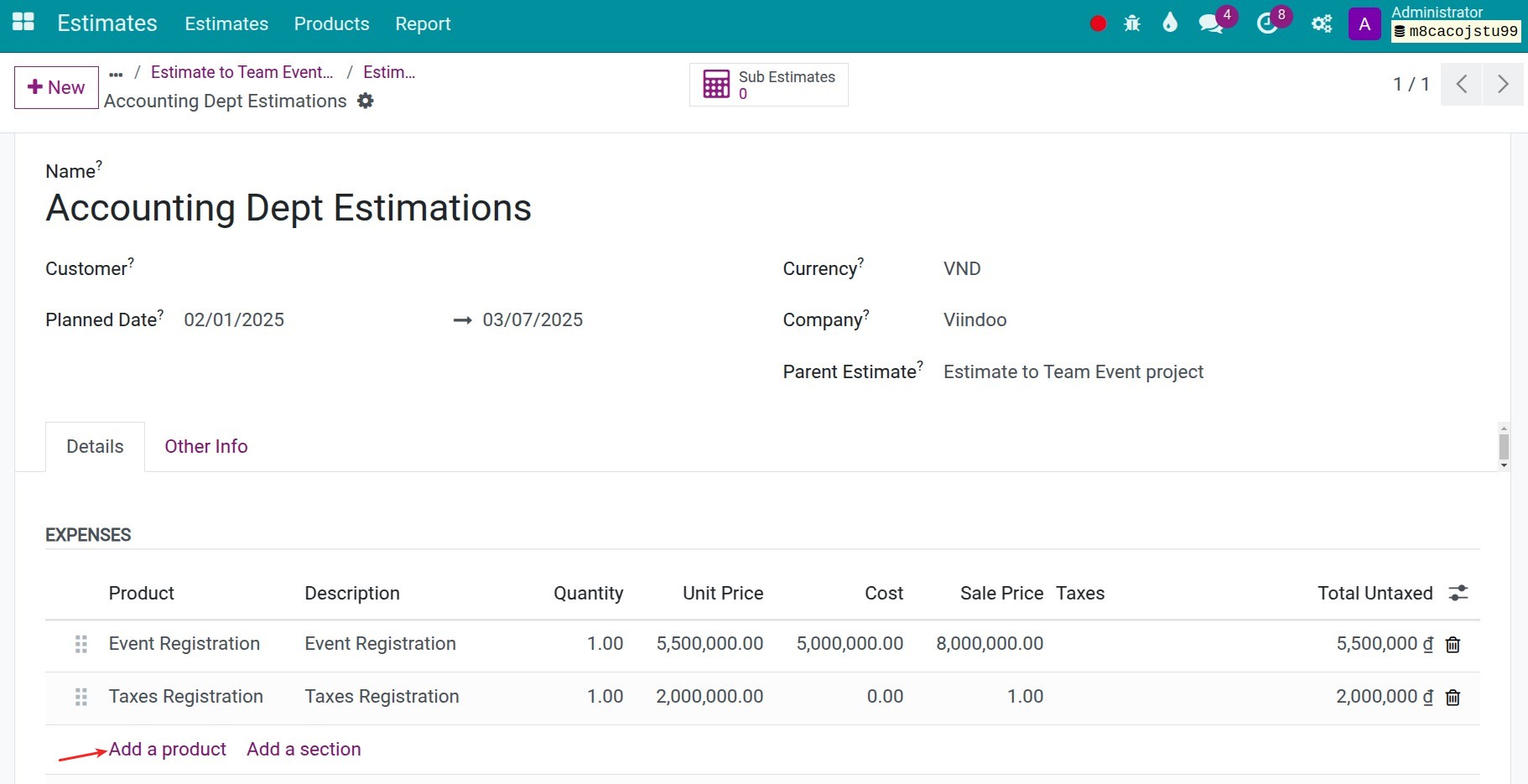Sort by Product column header
Screen dimensions: 1528x784
point(141,593)
